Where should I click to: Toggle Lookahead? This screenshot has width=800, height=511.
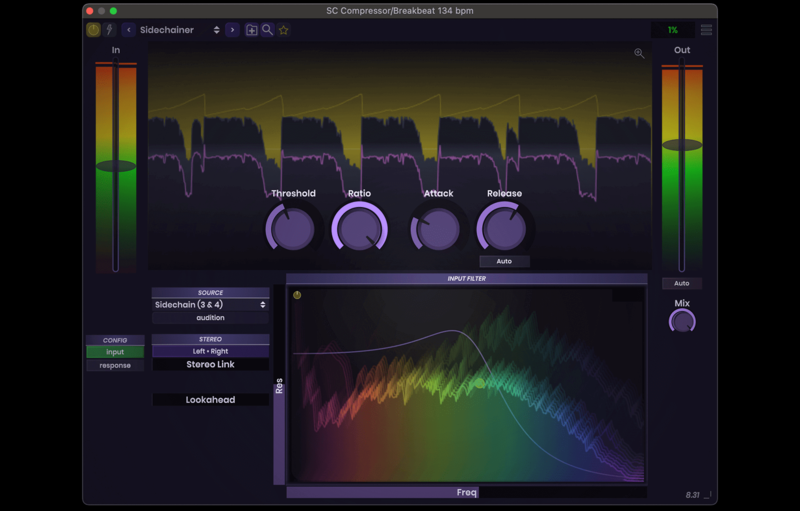(x=210, y=400)
